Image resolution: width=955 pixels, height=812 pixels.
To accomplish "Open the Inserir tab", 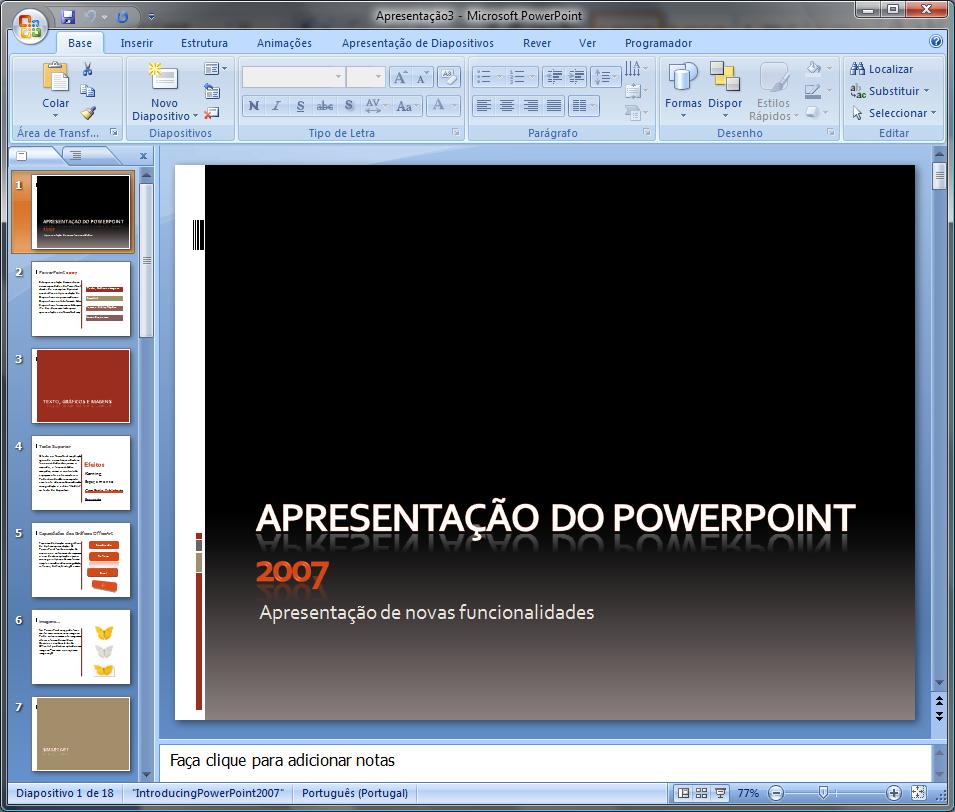I will [x=137, y=43].
